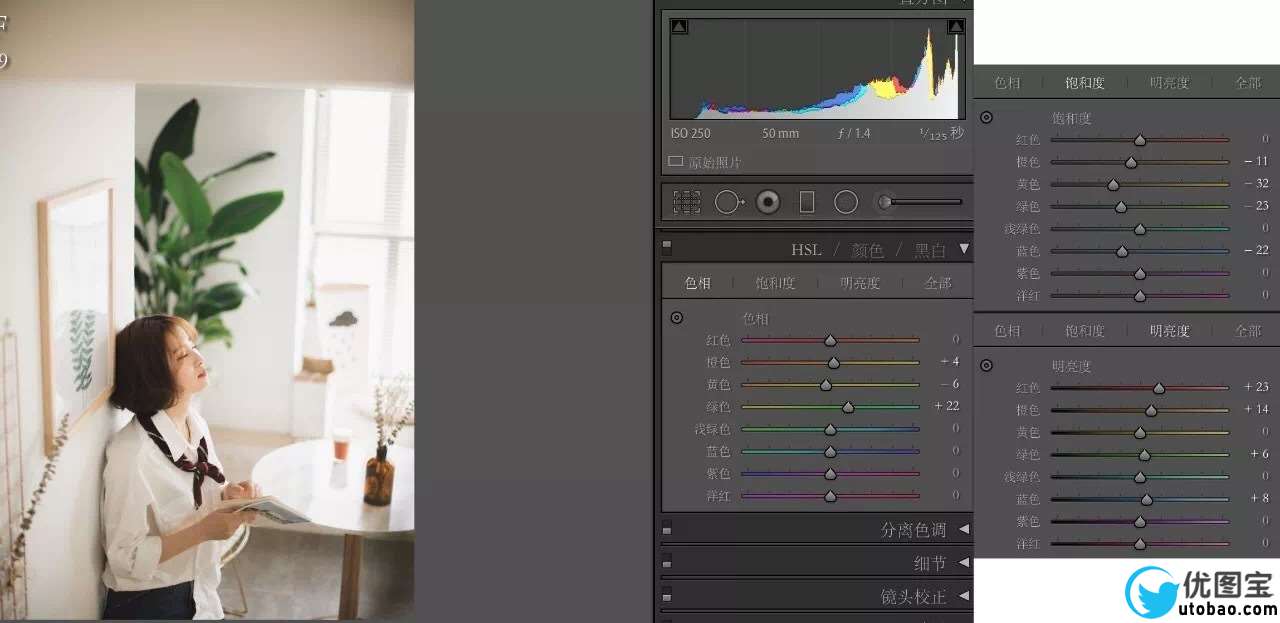1280x623 pixels.
Task: Click the hue value '+ 4' for 橙色
Action: pyautogui.click(x=950, y=361)
